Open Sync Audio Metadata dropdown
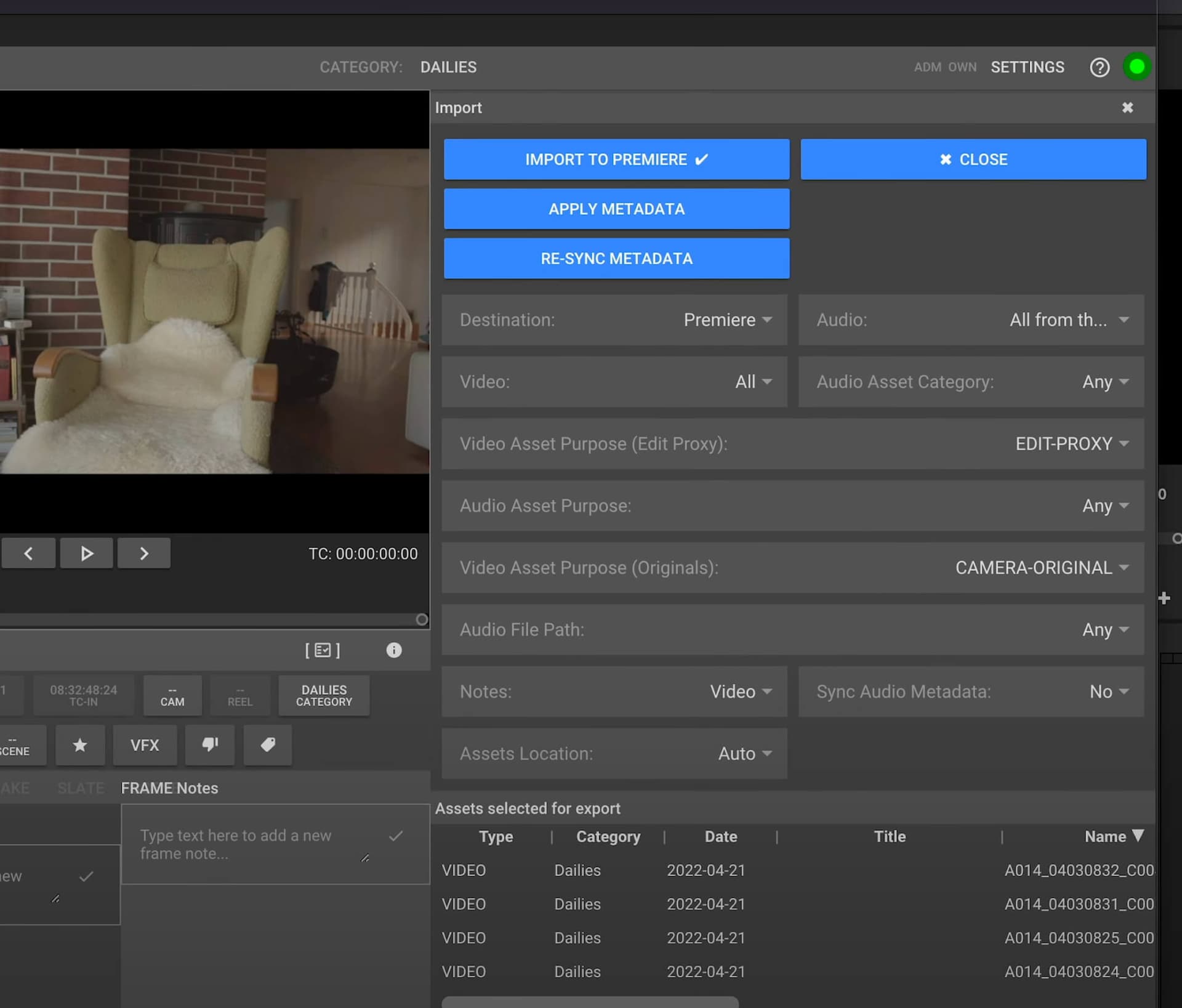The image size is (1182, 1008). pyautogui.click(x=971, y=691)
